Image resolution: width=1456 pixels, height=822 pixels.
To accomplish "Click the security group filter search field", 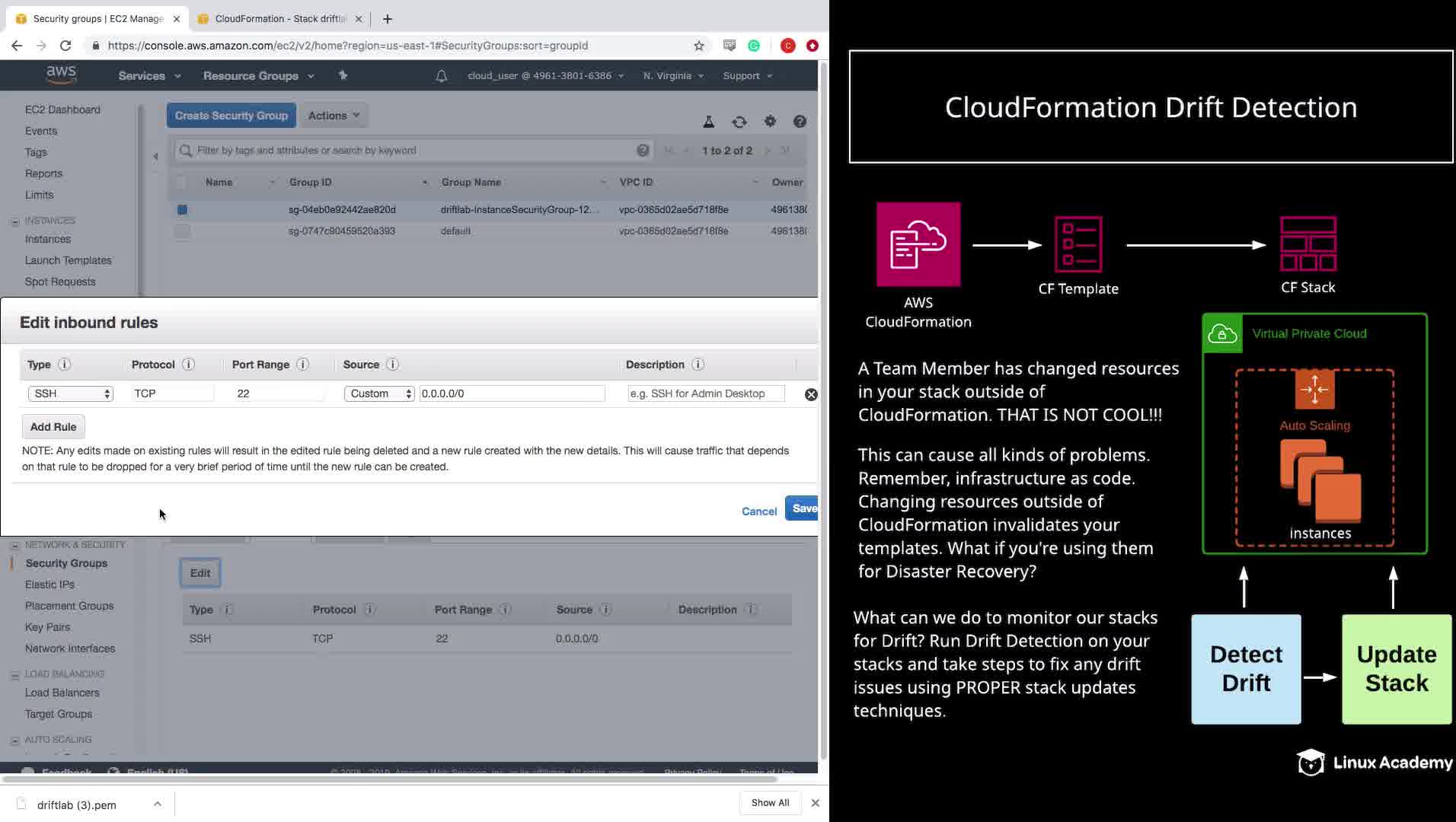I will tap(415, 151).
